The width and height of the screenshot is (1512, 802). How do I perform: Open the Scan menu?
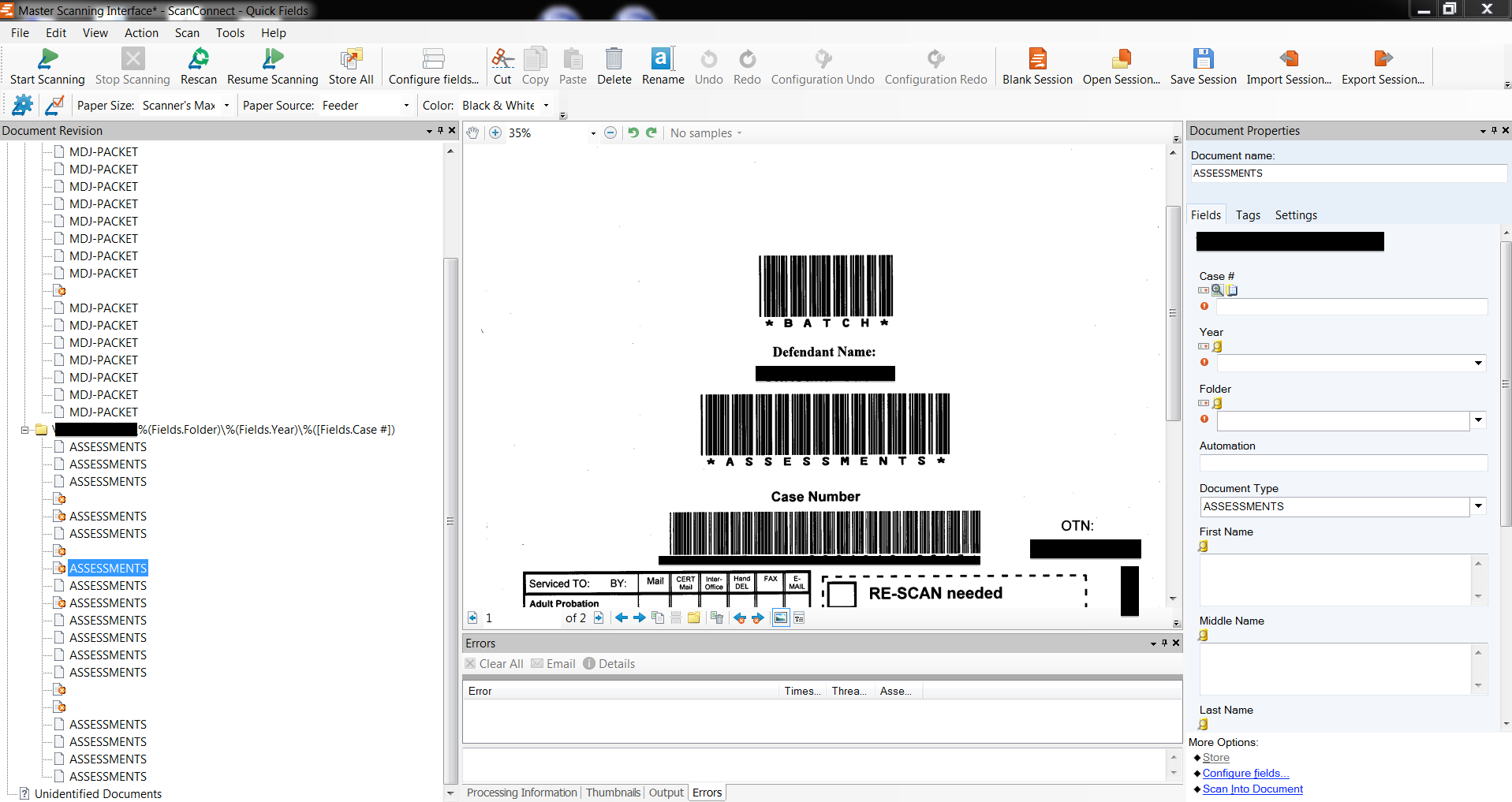point(187,32)
